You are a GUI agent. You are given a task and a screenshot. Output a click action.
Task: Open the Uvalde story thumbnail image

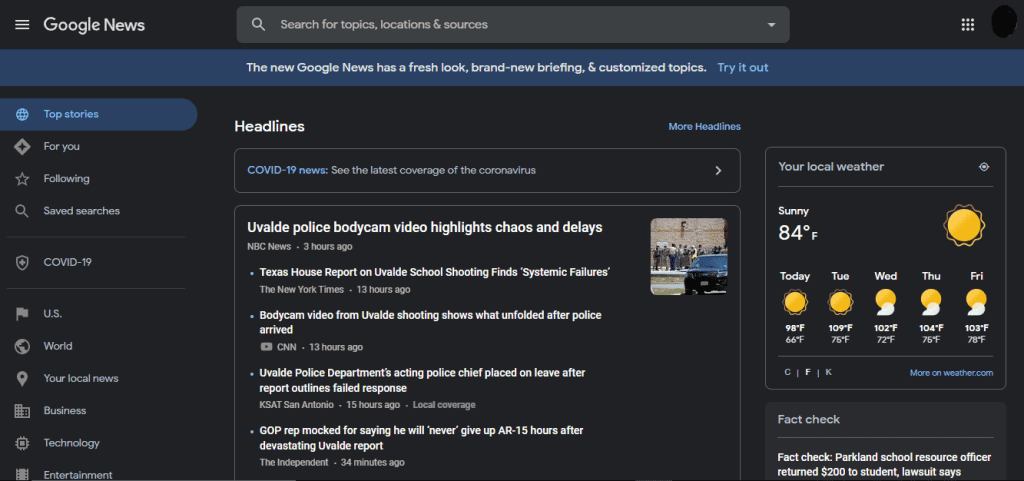pos(689,256)
